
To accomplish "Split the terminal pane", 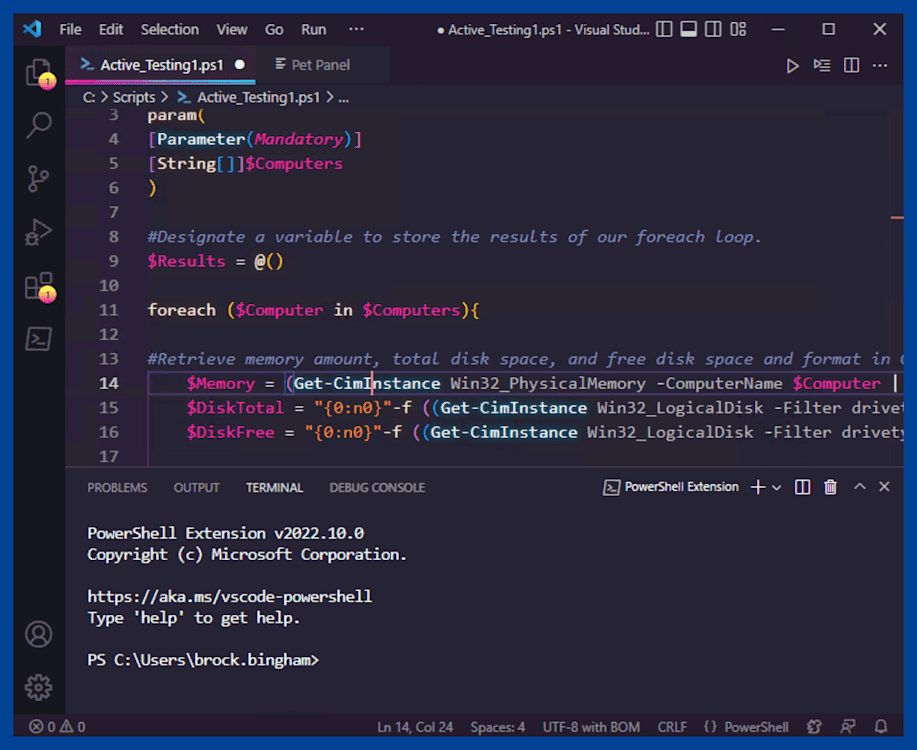I will [802, 487].
